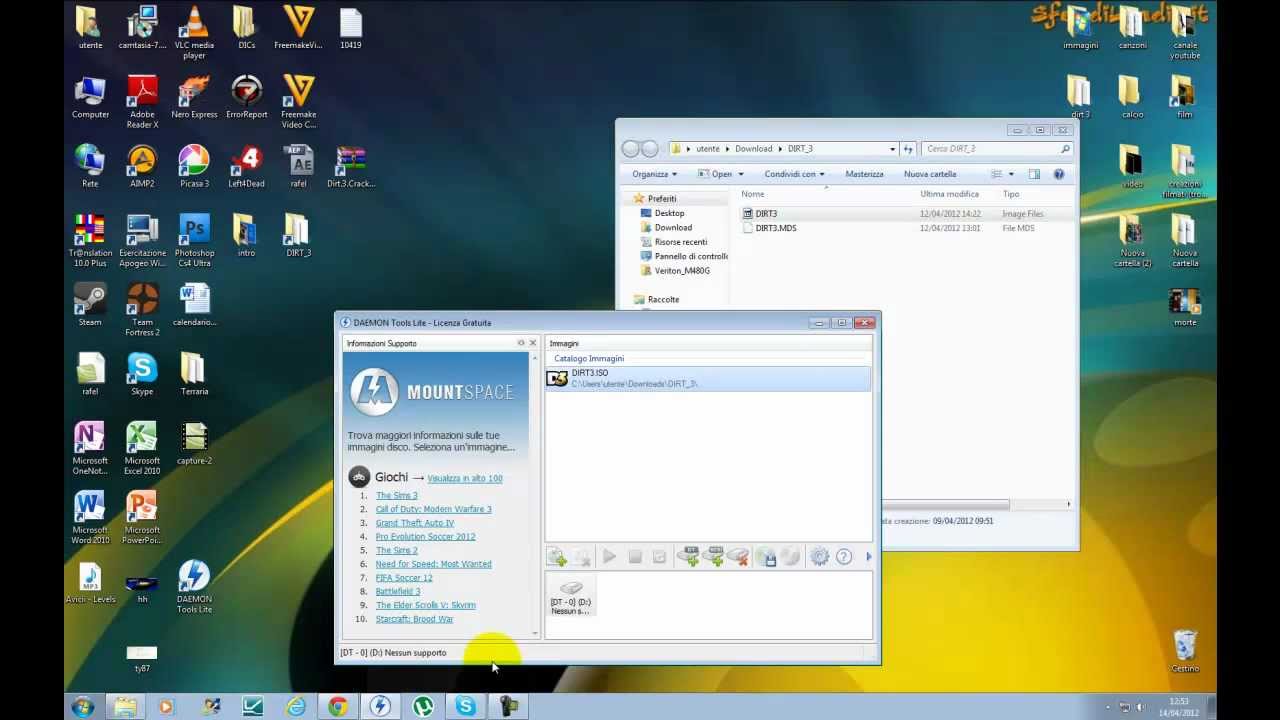Select the DT-0 virtual drive D:
Image resolution: width=1280 pixels, height=720 pixels.
[x=571, y=597]
